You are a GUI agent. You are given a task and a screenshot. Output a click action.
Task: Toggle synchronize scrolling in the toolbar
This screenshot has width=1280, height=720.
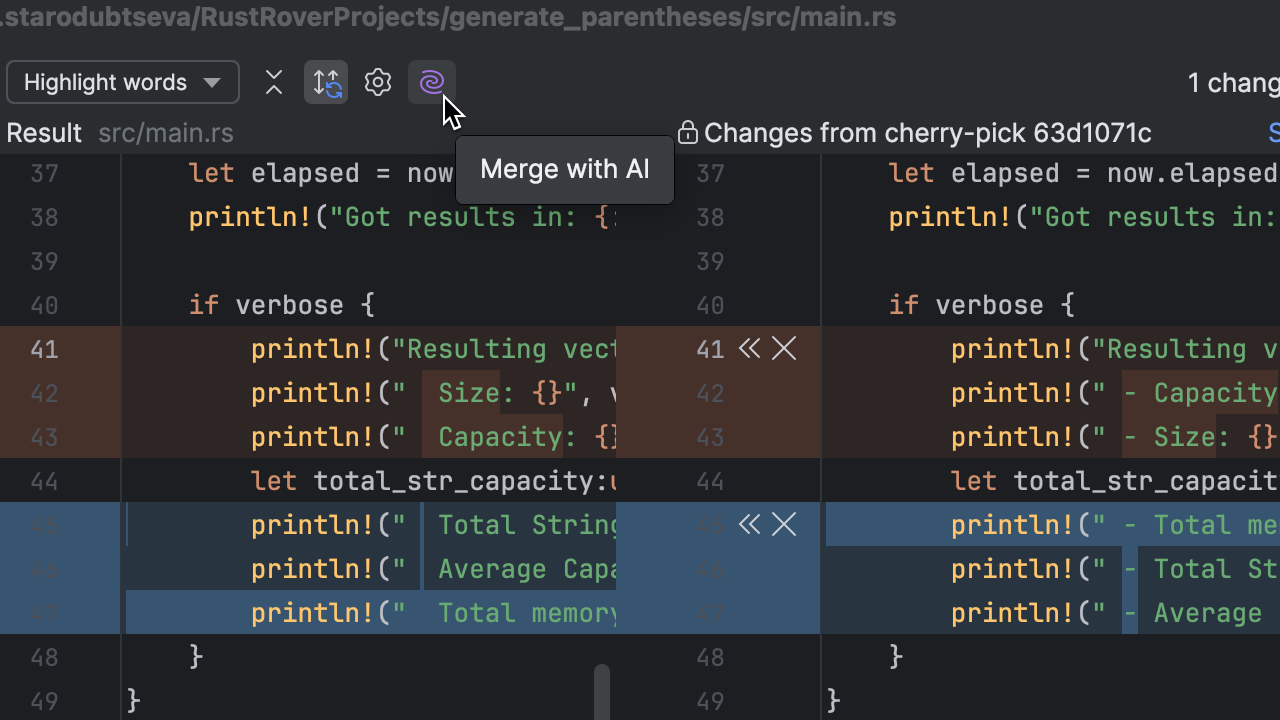click(x=326, y=83)
